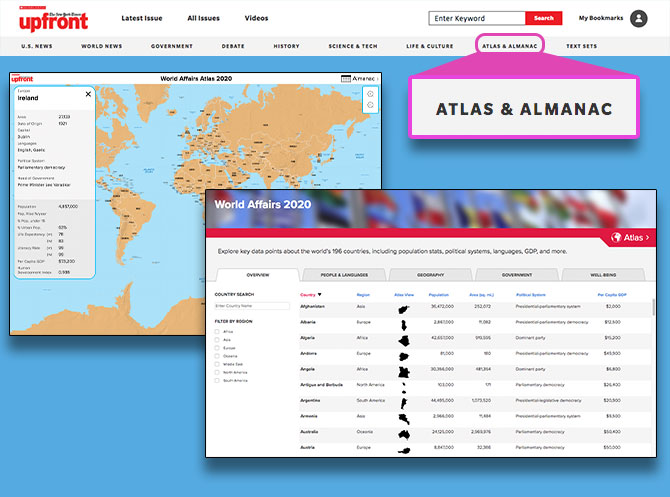Toggle the Africa region filter checkbox
This screenshot has height=497, width=670.
217,332
